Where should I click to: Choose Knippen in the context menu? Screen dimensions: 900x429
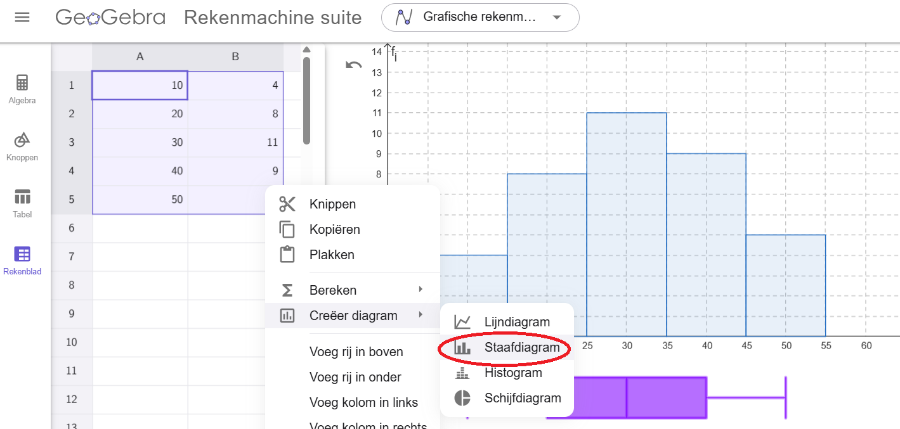(352, 204)
